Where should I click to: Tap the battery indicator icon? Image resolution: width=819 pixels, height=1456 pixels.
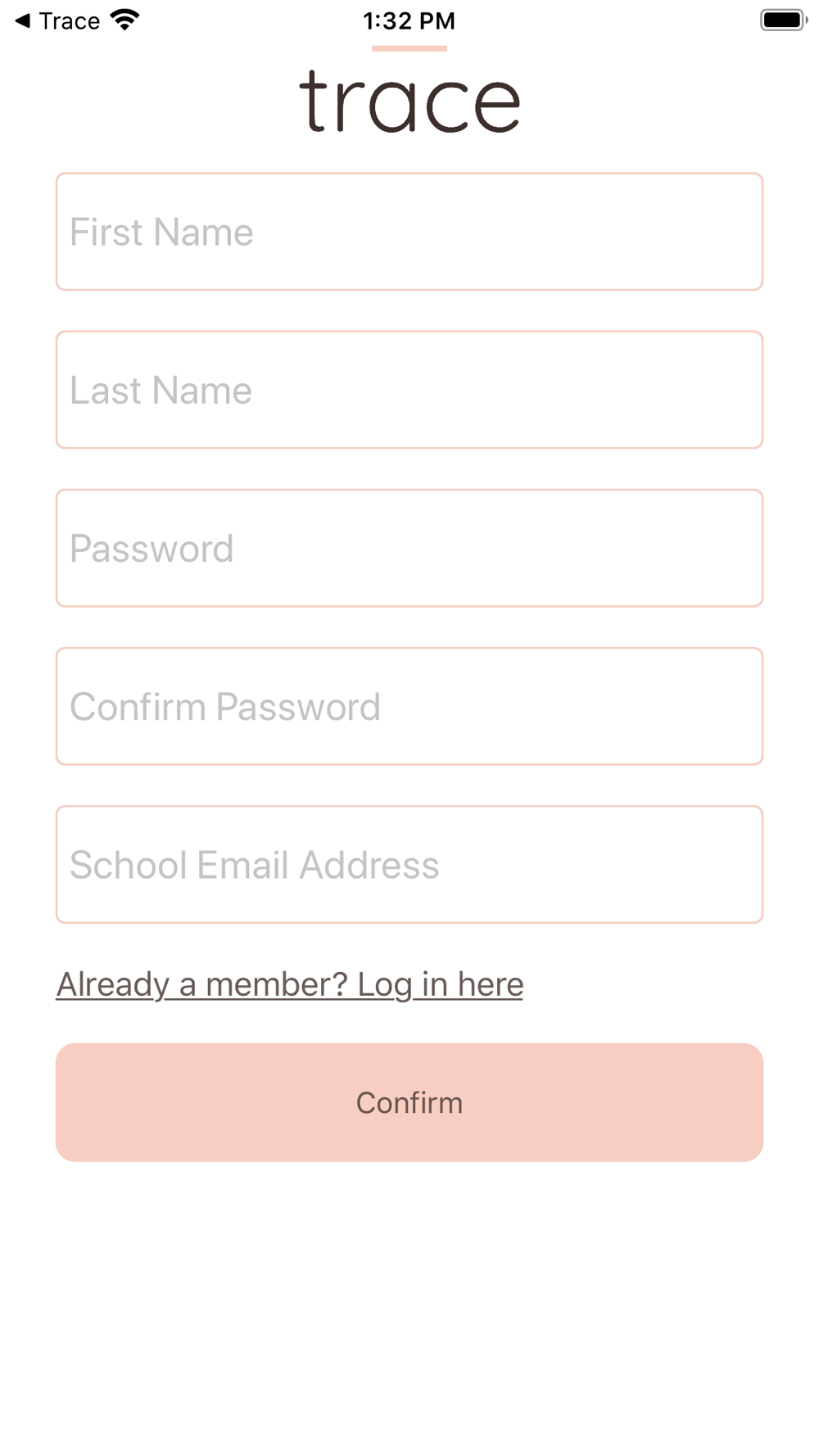(784, 20)
